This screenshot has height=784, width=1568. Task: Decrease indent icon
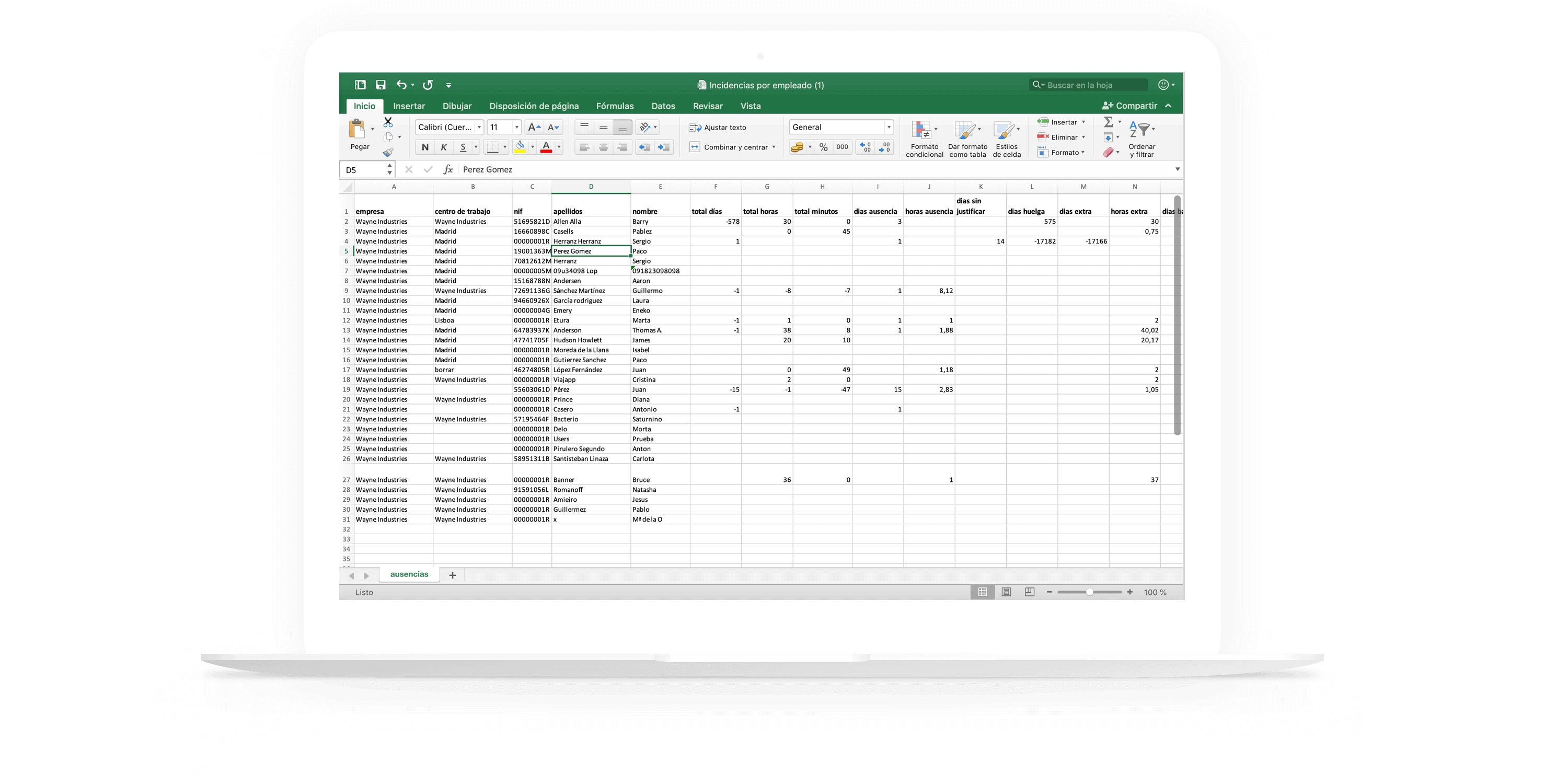[644, 147]
